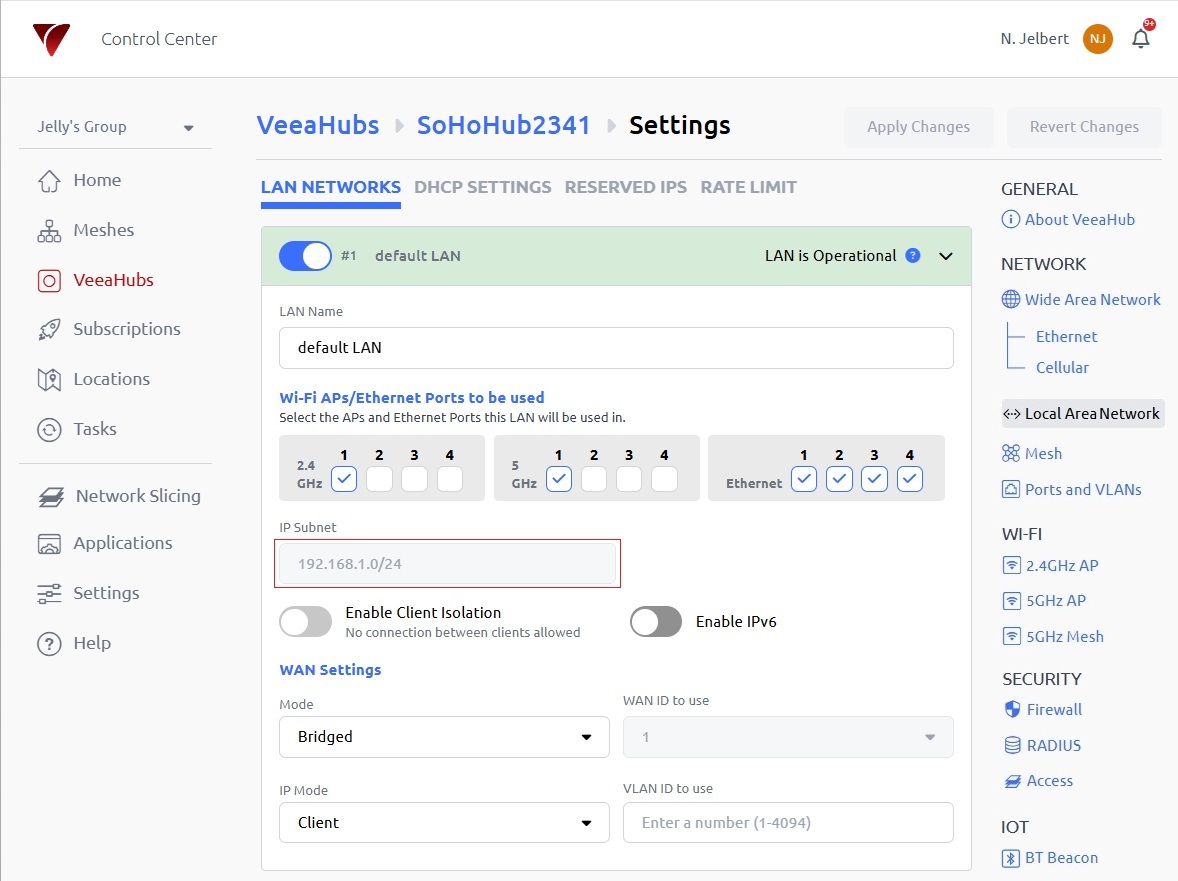Click the NJ user avatar
This screenshot has width=1178, height=881.
[1098, 39]
